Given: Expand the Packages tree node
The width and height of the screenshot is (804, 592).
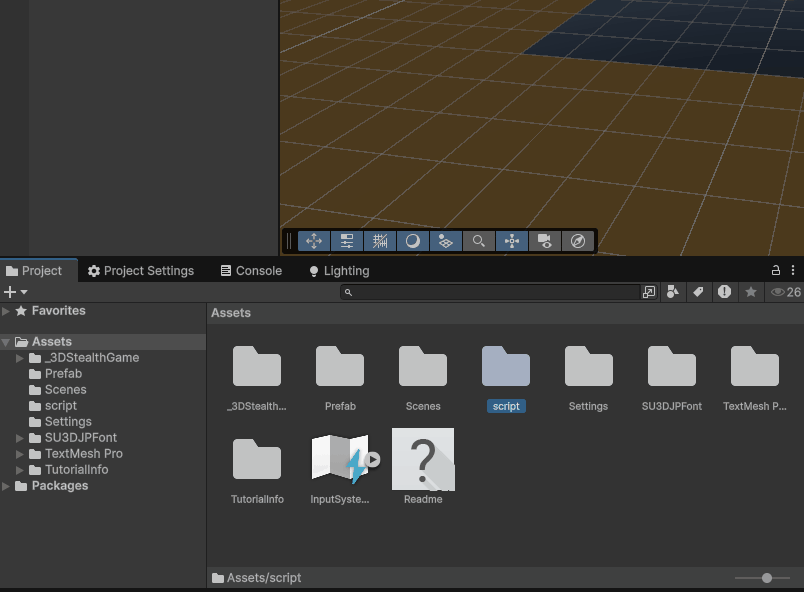Looking at the screenshot, I should pos(7,486).
